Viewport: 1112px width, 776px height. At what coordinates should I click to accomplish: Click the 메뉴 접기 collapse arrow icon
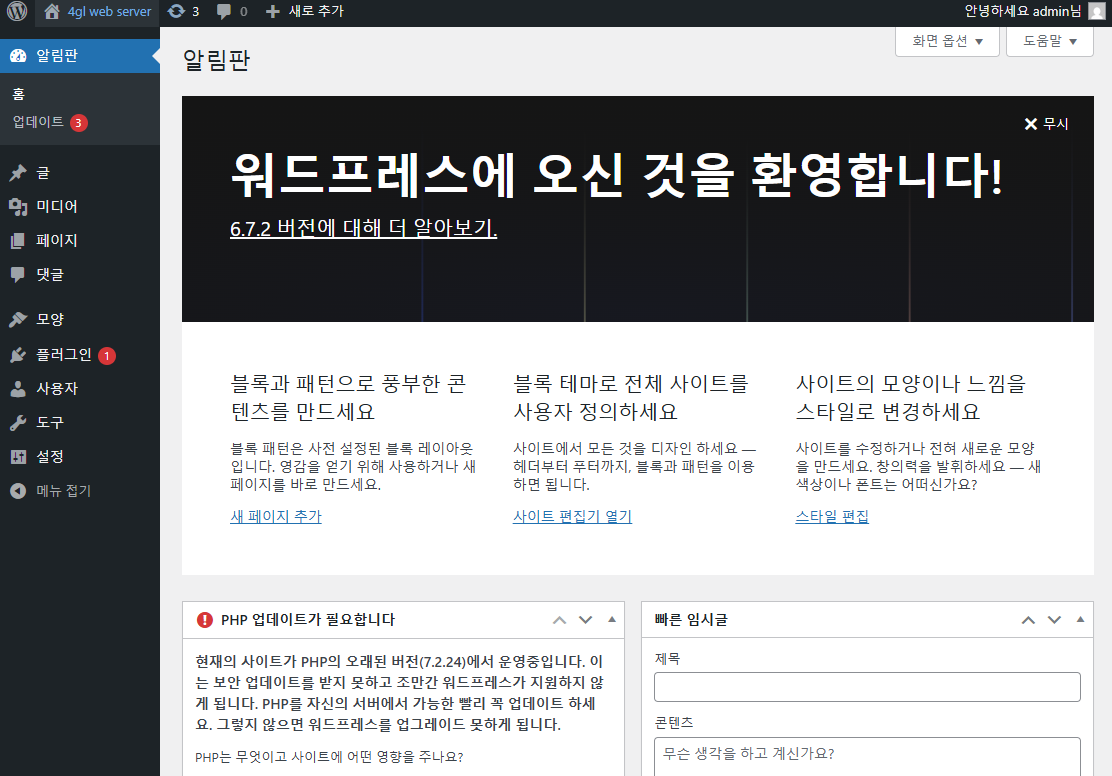click(x=18, y=491)
